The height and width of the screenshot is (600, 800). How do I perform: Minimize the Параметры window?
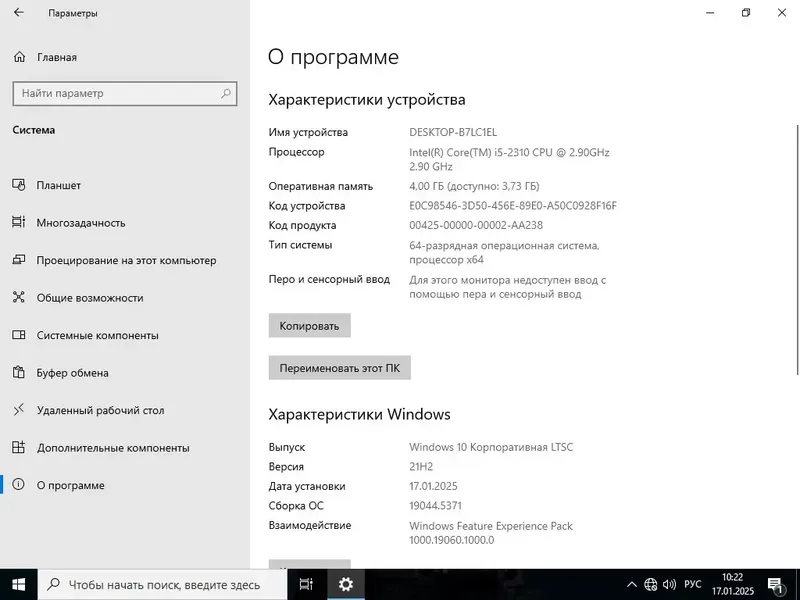tap(710, 13)
